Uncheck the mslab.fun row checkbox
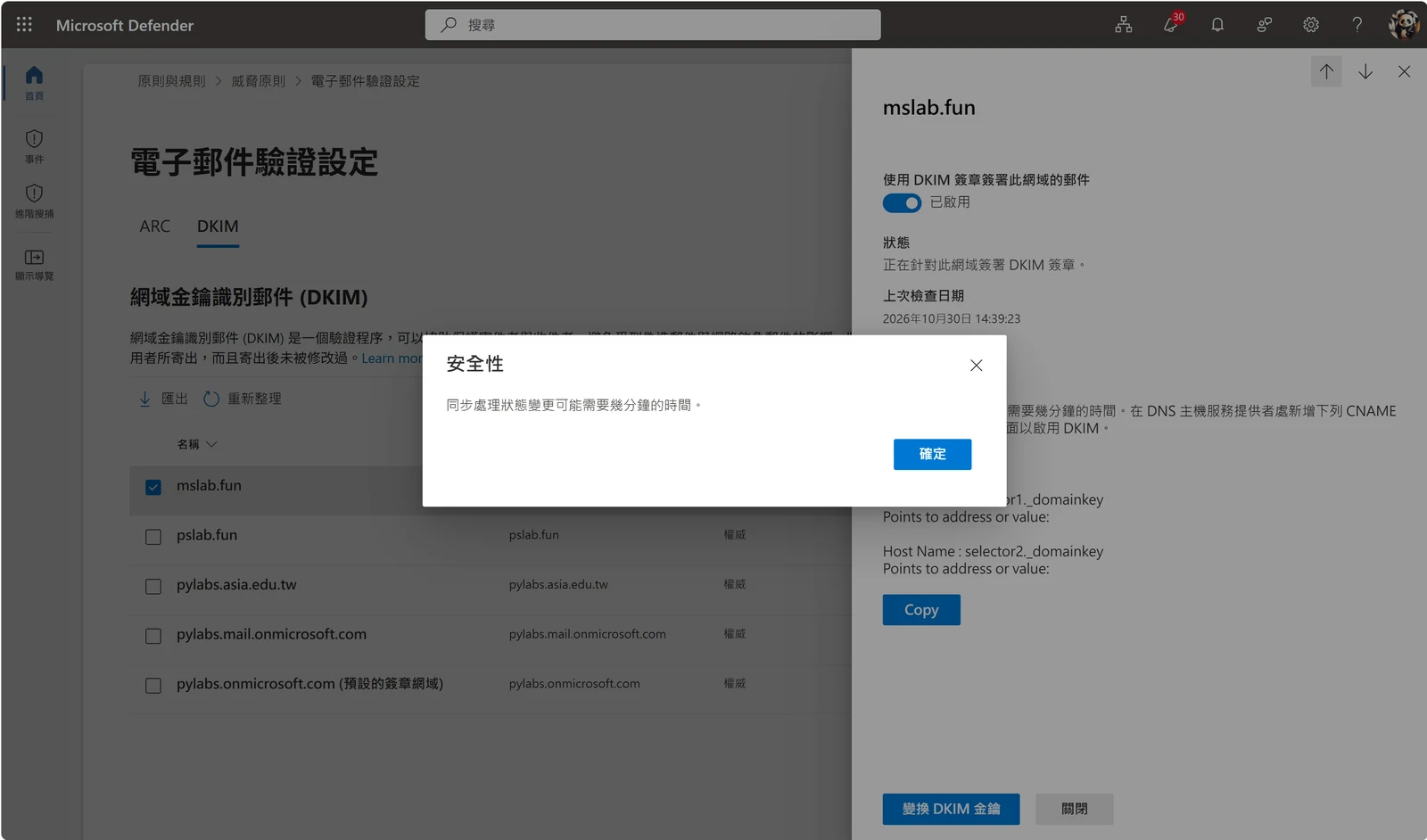The width and height of the screenshot is (1427, 840). [153, 487]
